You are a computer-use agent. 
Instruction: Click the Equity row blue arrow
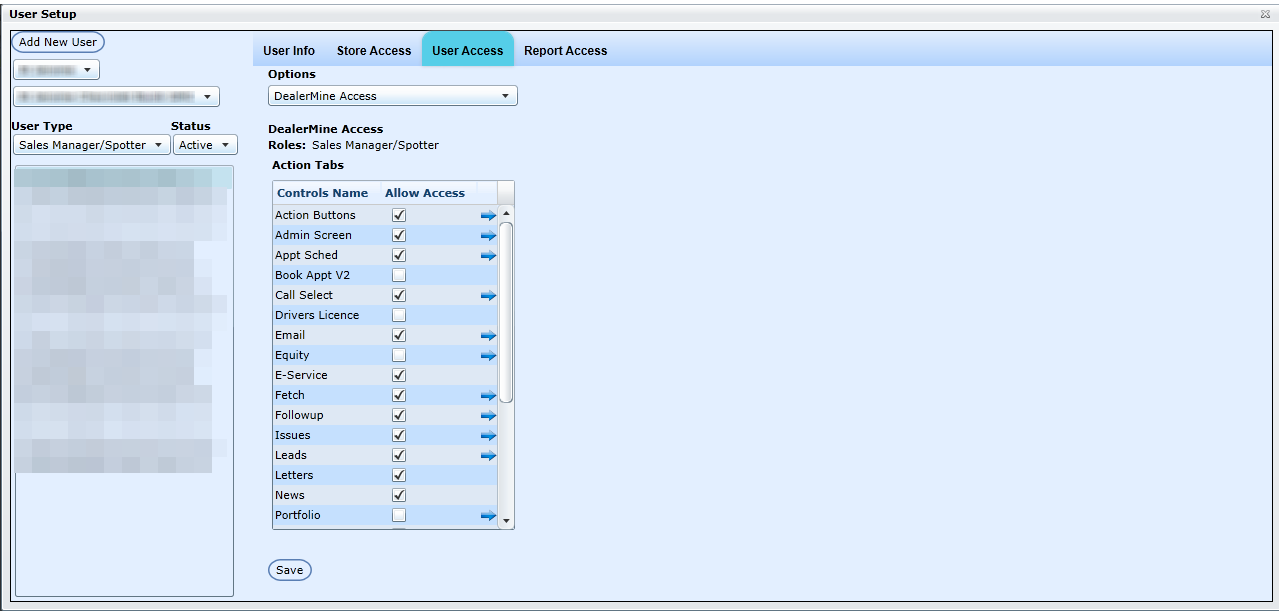pyautogui.click(x=488, y=355)
